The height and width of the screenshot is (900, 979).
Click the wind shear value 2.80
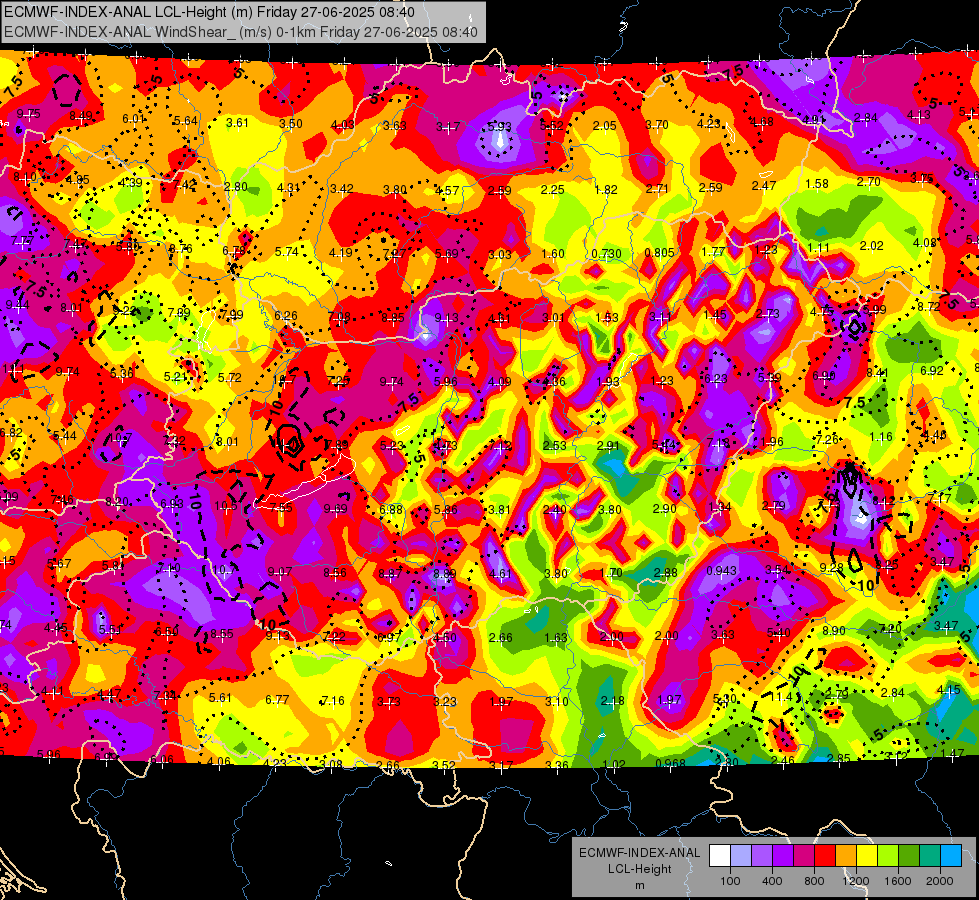[x=236, y=187]
